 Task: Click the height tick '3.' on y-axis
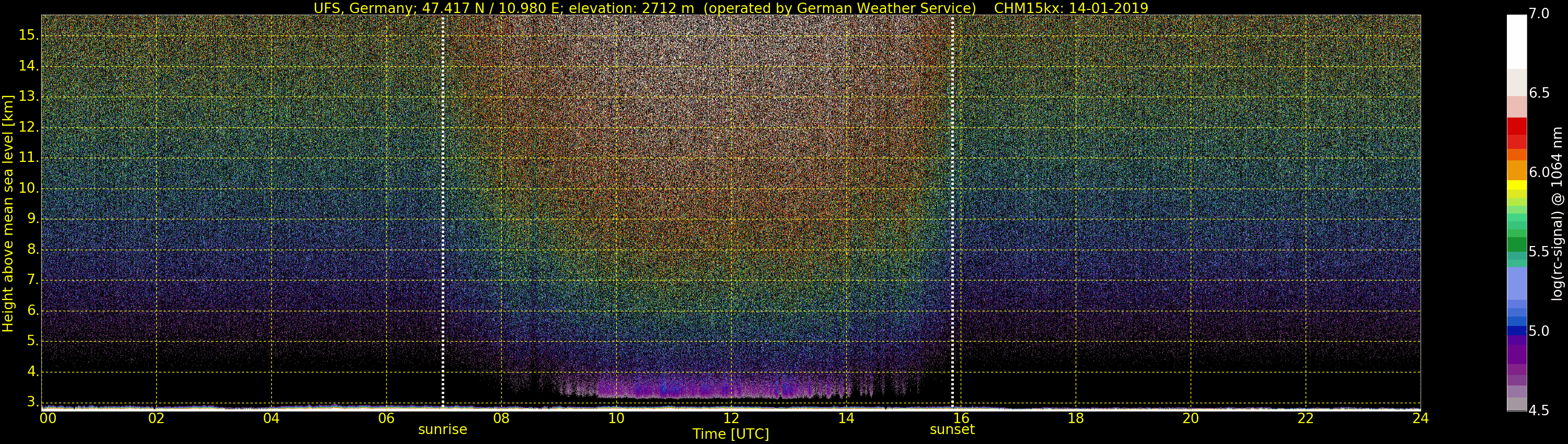coord(33,403)
